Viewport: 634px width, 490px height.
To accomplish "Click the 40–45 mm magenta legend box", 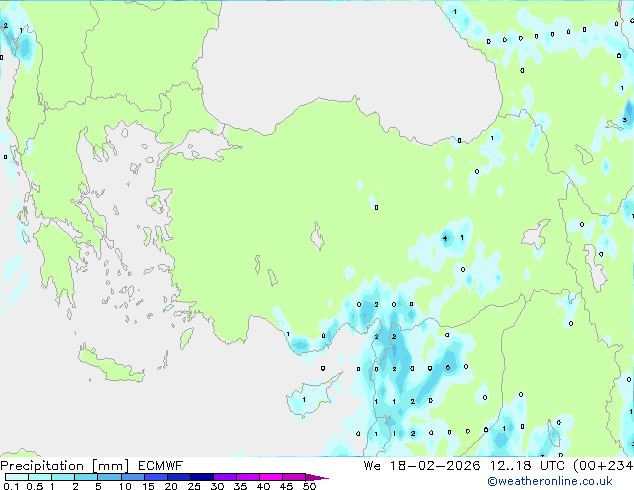I will pos(271,477).
